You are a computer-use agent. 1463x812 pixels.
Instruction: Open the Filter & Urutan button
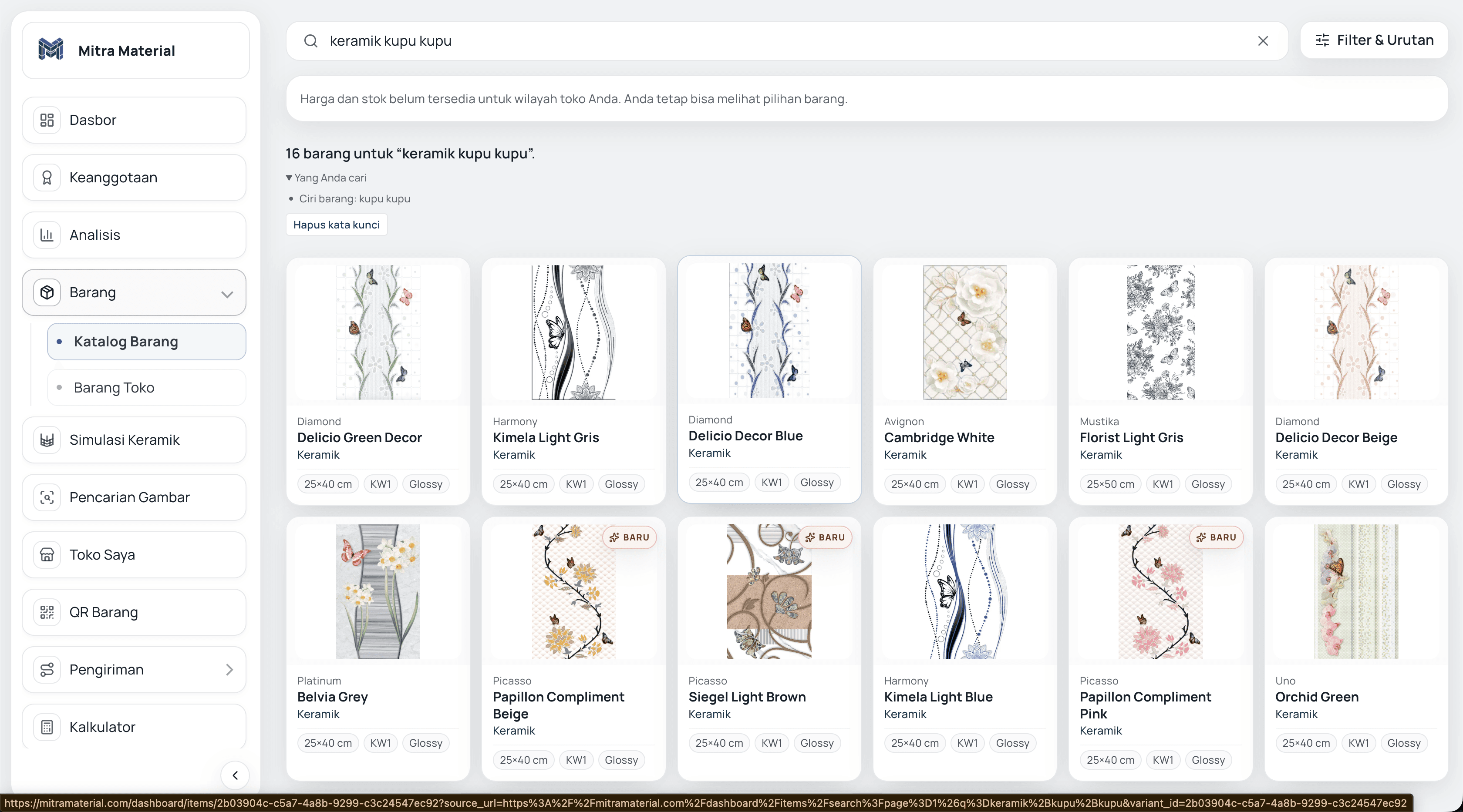(1374, 40)
